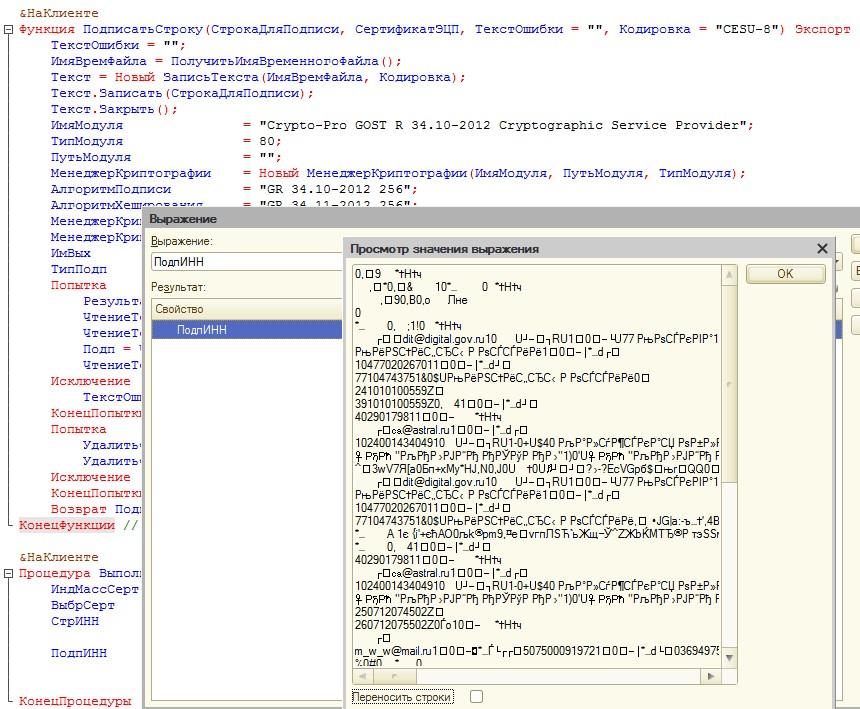Click the ПодпИНН variable in the code editor
860x709 pixels.
[x=78, y=653]
